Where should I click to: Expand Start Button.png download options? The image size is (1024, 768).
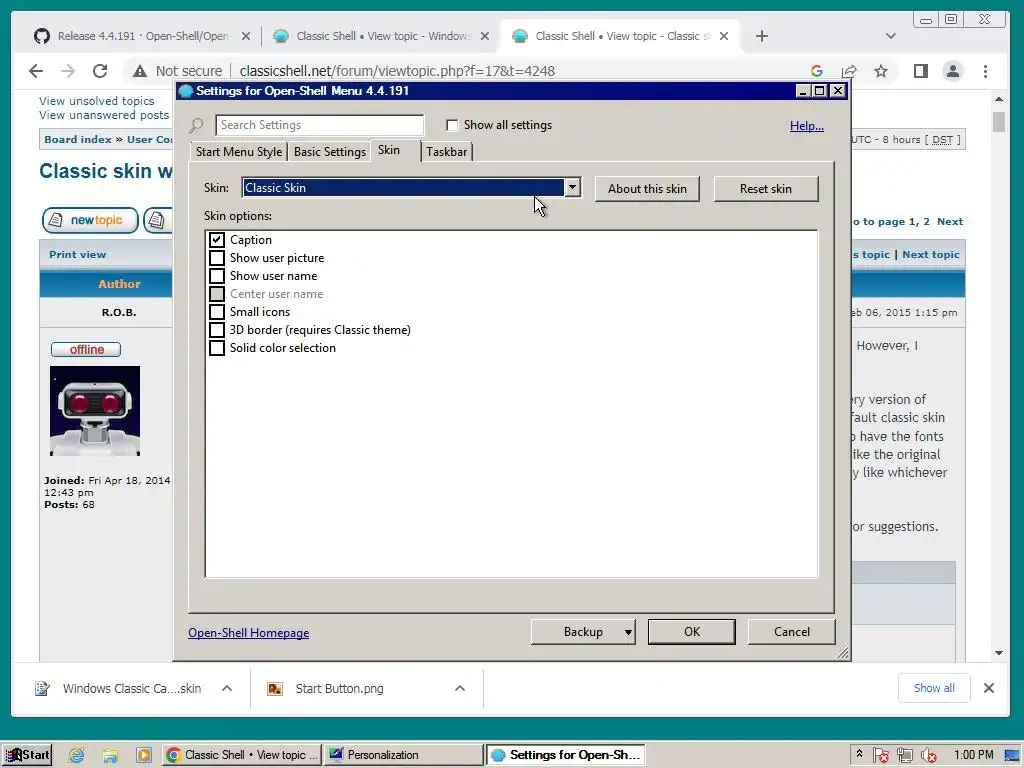tap(460, 688)
